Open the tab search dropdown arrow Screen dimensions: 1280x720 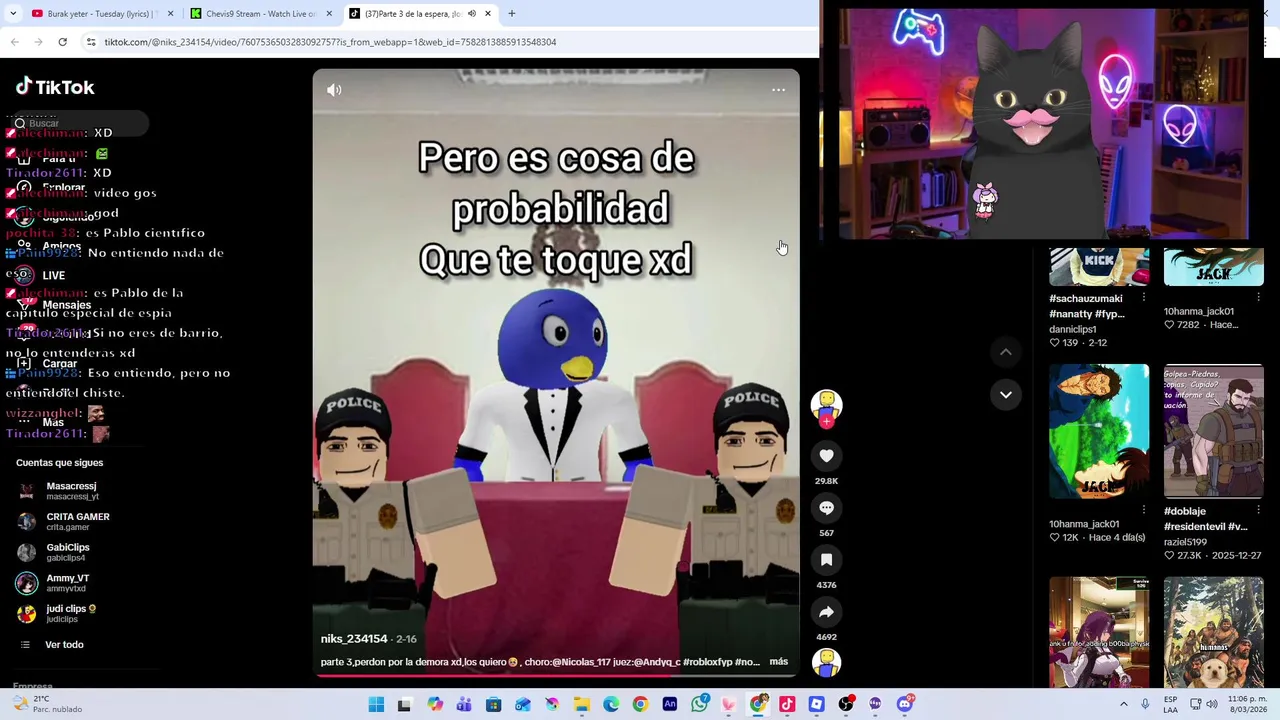12,14
